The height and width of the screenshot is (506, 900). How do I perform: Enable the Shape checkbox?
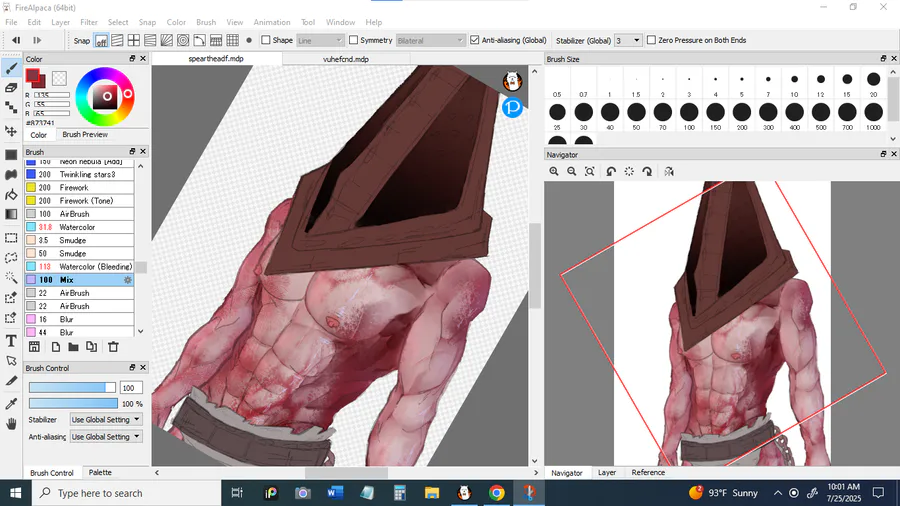(266, 40)
